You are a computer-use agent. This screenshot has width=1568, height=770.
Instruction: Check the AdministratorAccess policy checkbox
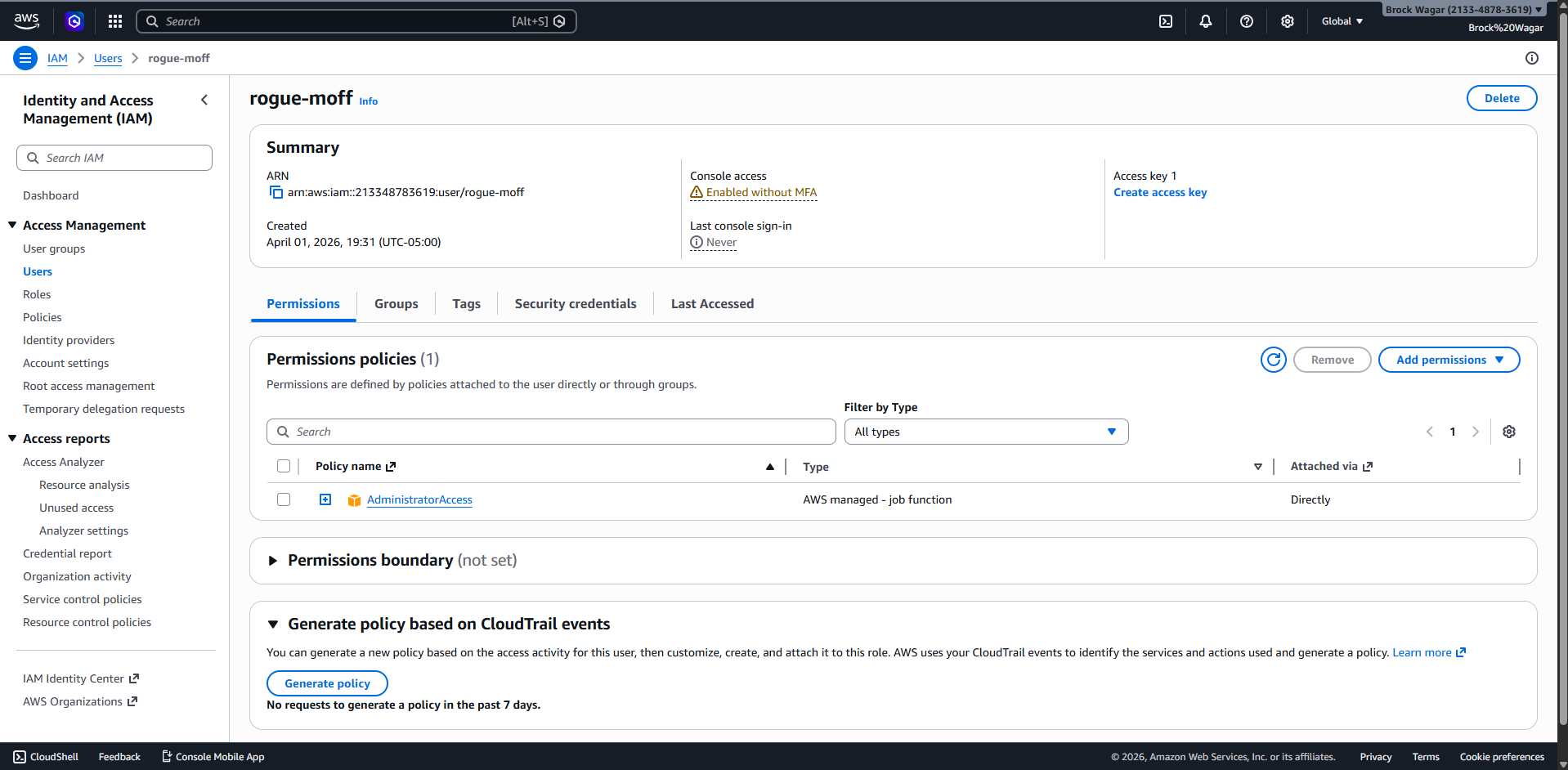(284, 499)
